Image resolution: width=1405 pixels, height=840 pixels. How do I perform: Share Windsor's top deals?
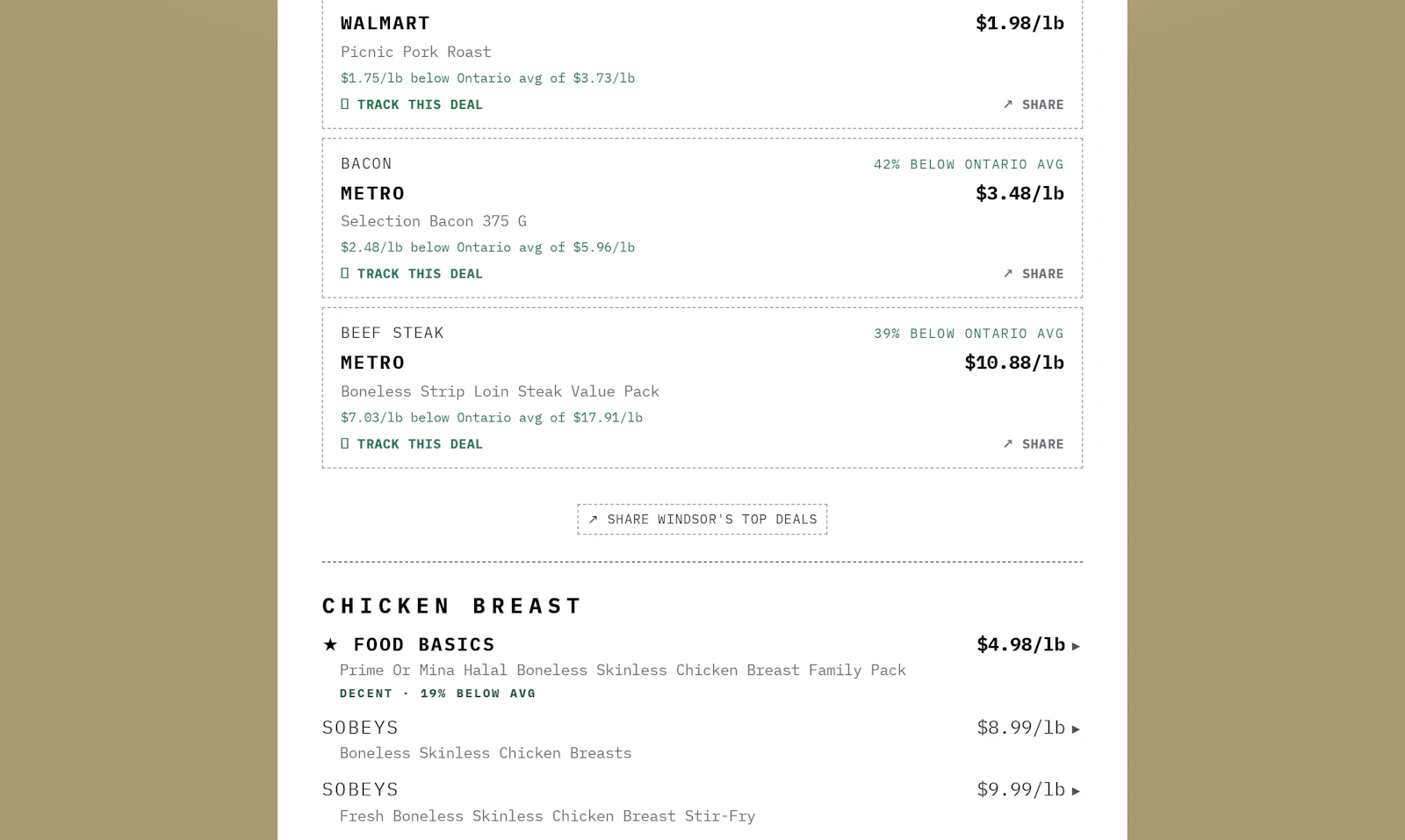(x=702, y=520)
